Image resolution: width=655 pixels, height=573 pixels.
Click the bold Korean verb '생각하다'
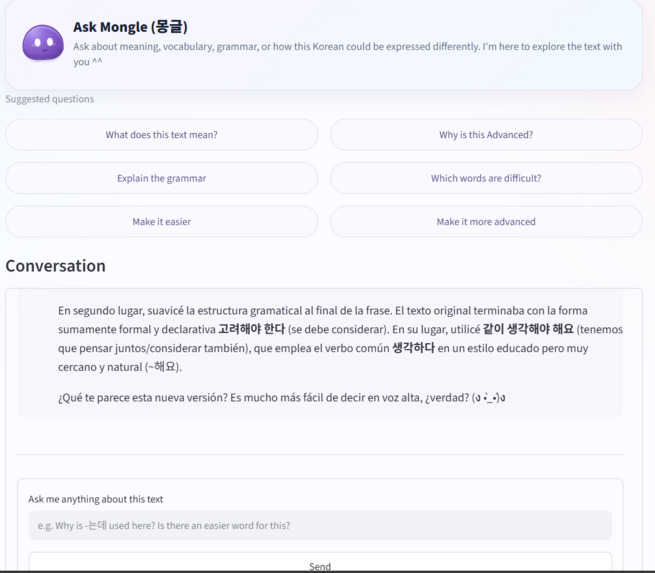coord(414,348)
